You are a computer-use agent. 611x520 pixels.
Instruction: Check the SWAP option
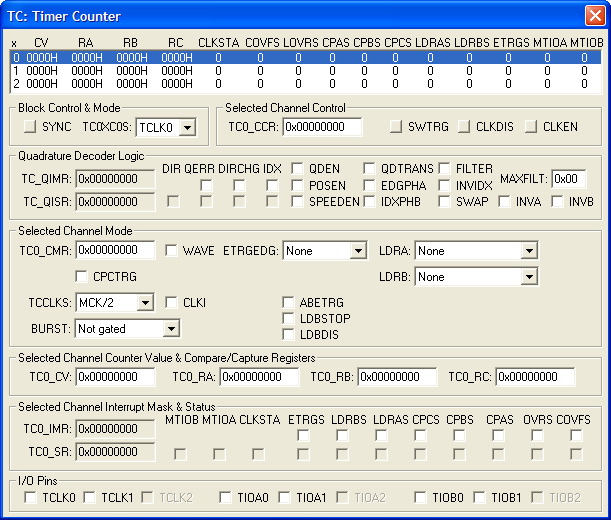(x=444, y=202)
